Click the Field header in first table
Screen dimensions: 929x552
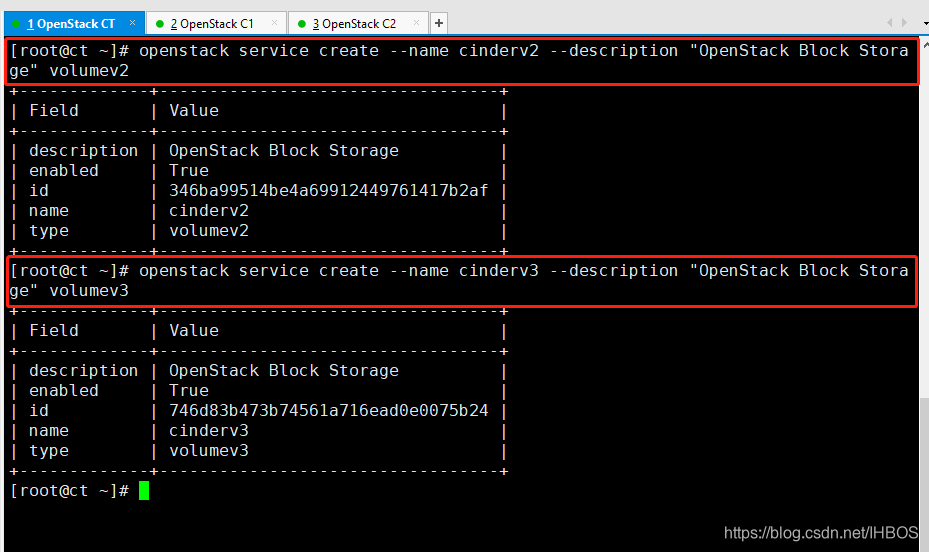pos(54,111)
